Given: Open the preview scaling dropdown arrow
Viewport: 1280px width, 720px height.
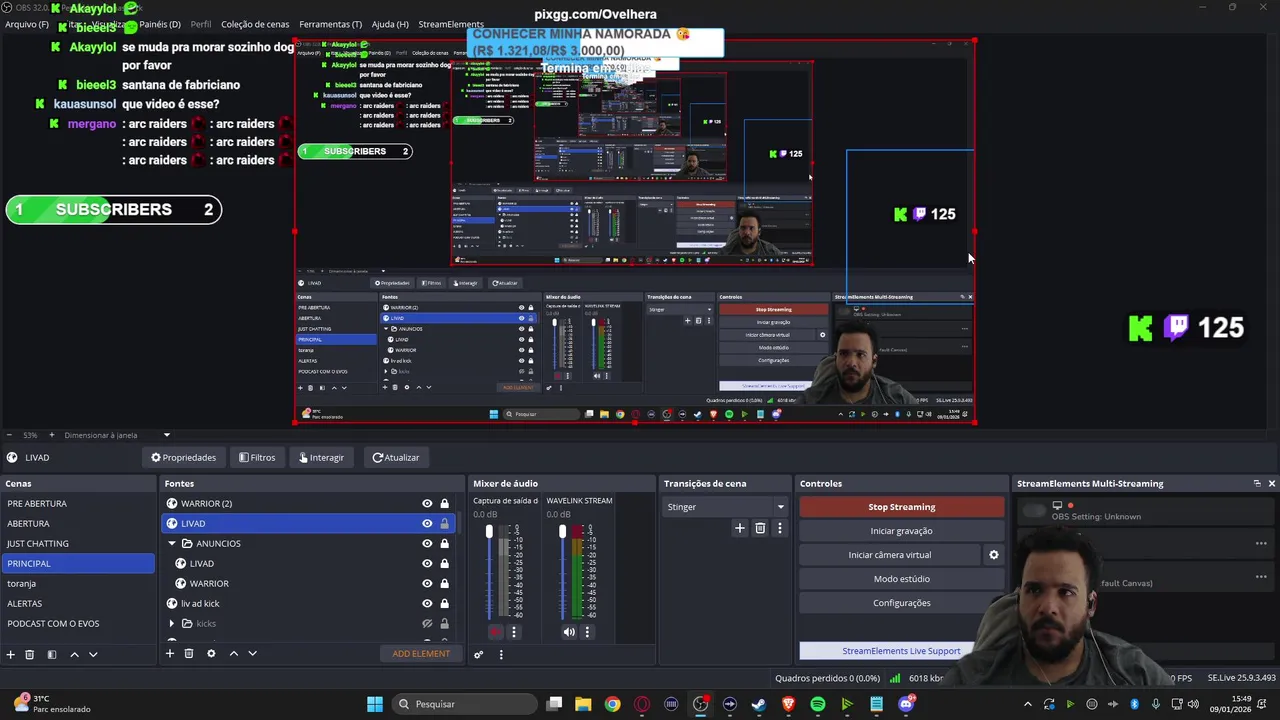Looking at the screenshot, I should pyautogui.click(x=167, y=435).
